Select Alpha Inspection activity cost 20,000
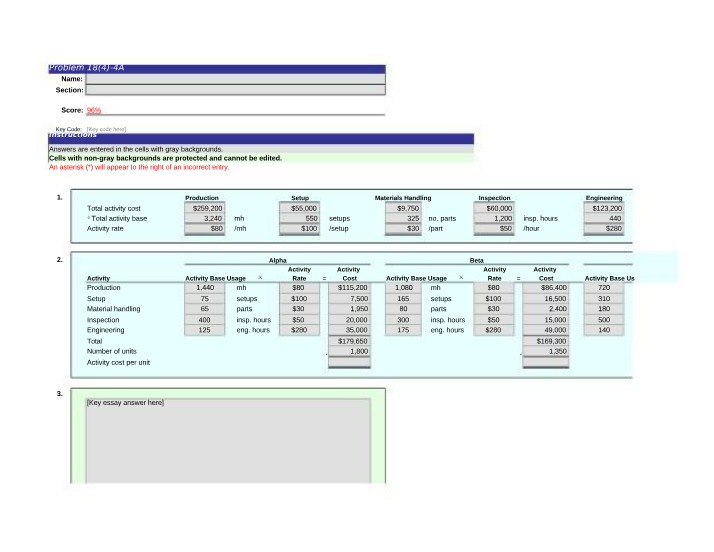This screenshot has height=552, width=714. tap(349, 320)
